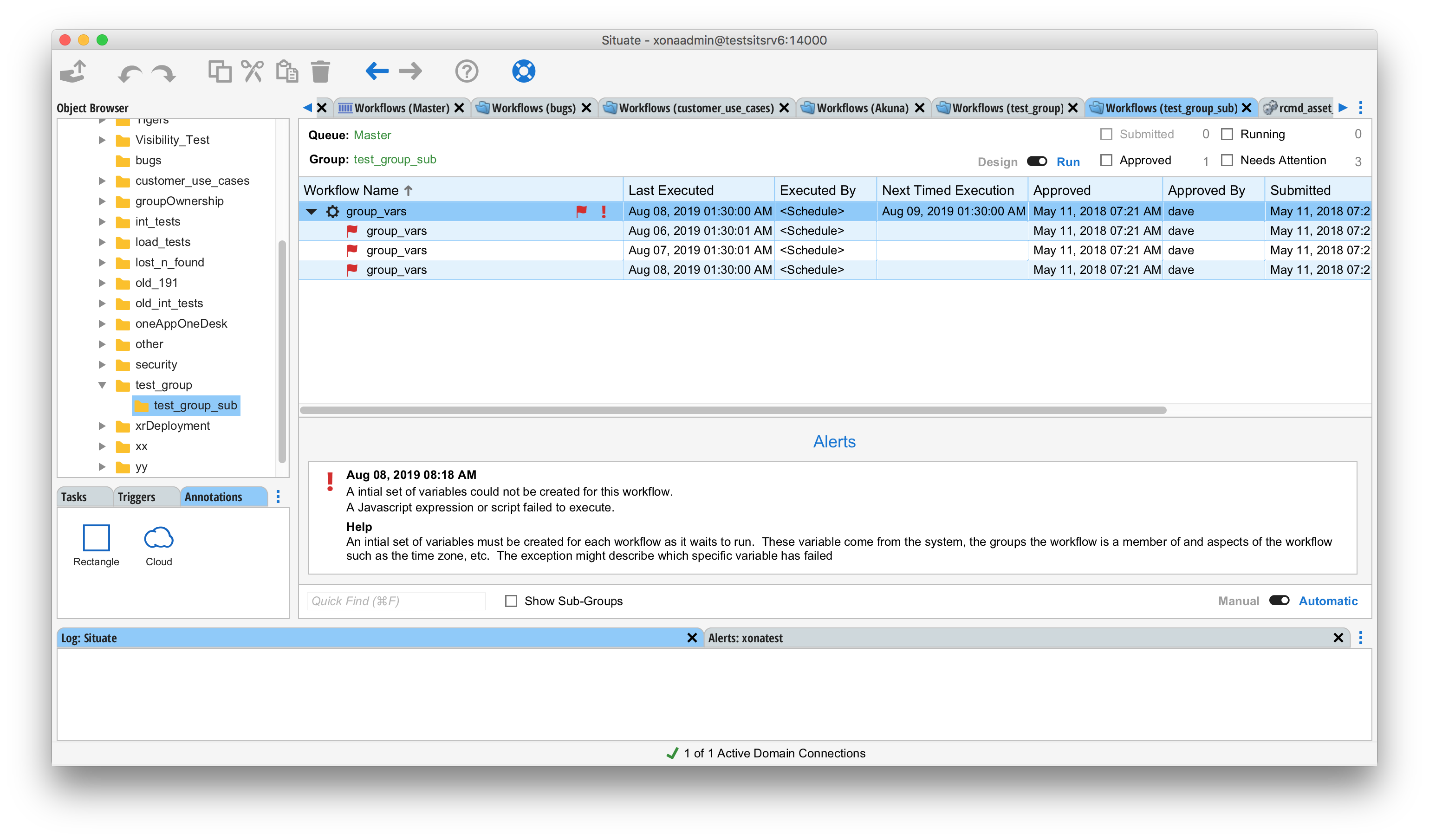This screenshot has height=840, width=1429.
Task: Click the trash Delete icon
Action: (320, 71)
